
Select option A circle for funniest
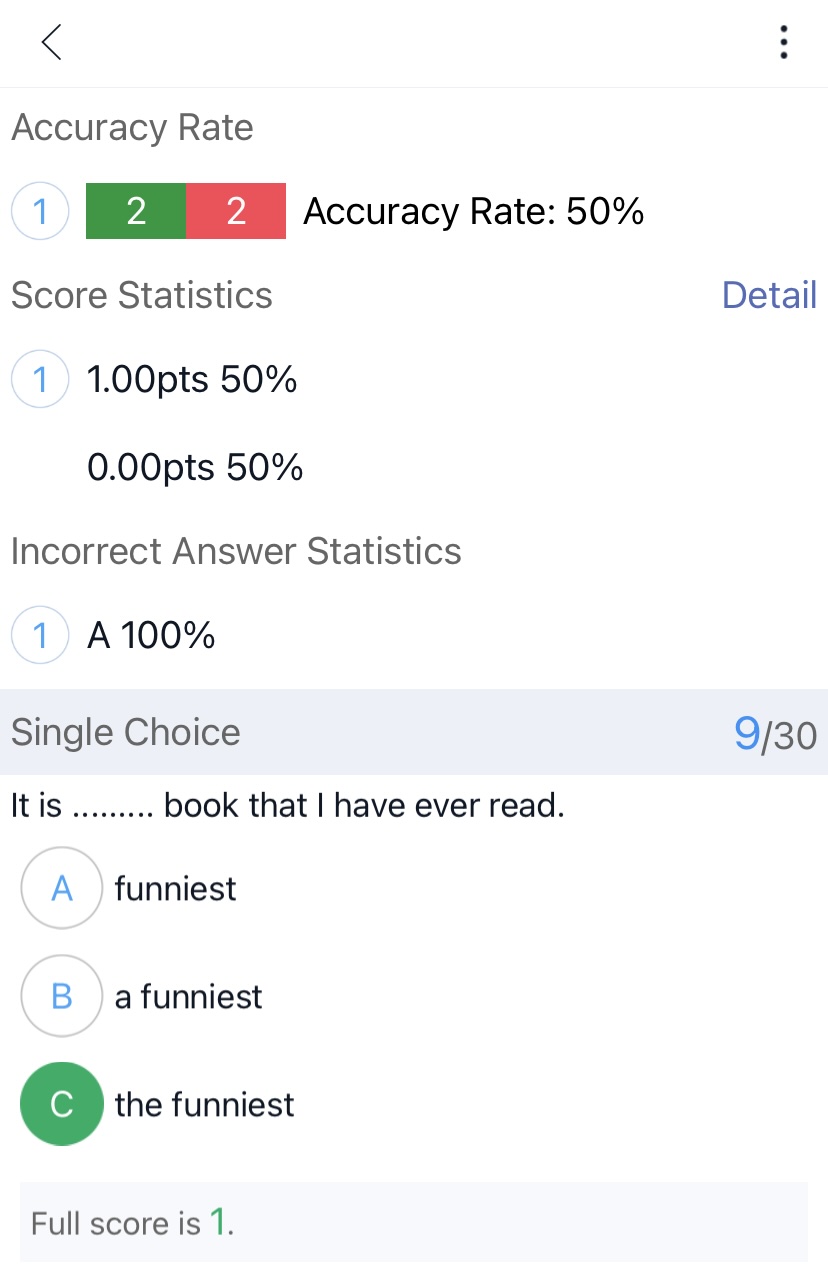coord(62,888)
